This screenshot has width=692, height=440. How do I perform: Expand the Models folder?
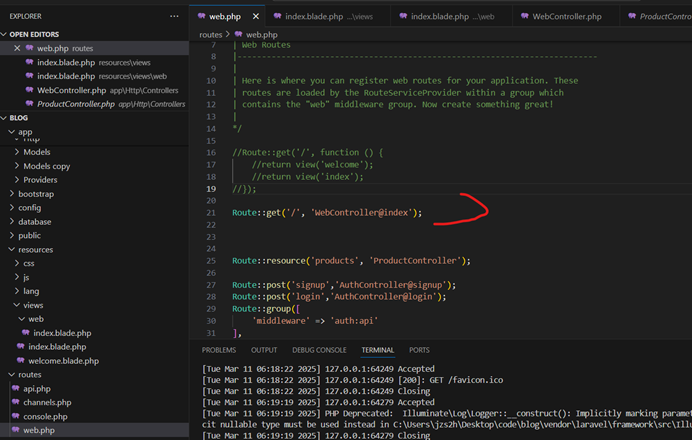click(x=17, y=152)
